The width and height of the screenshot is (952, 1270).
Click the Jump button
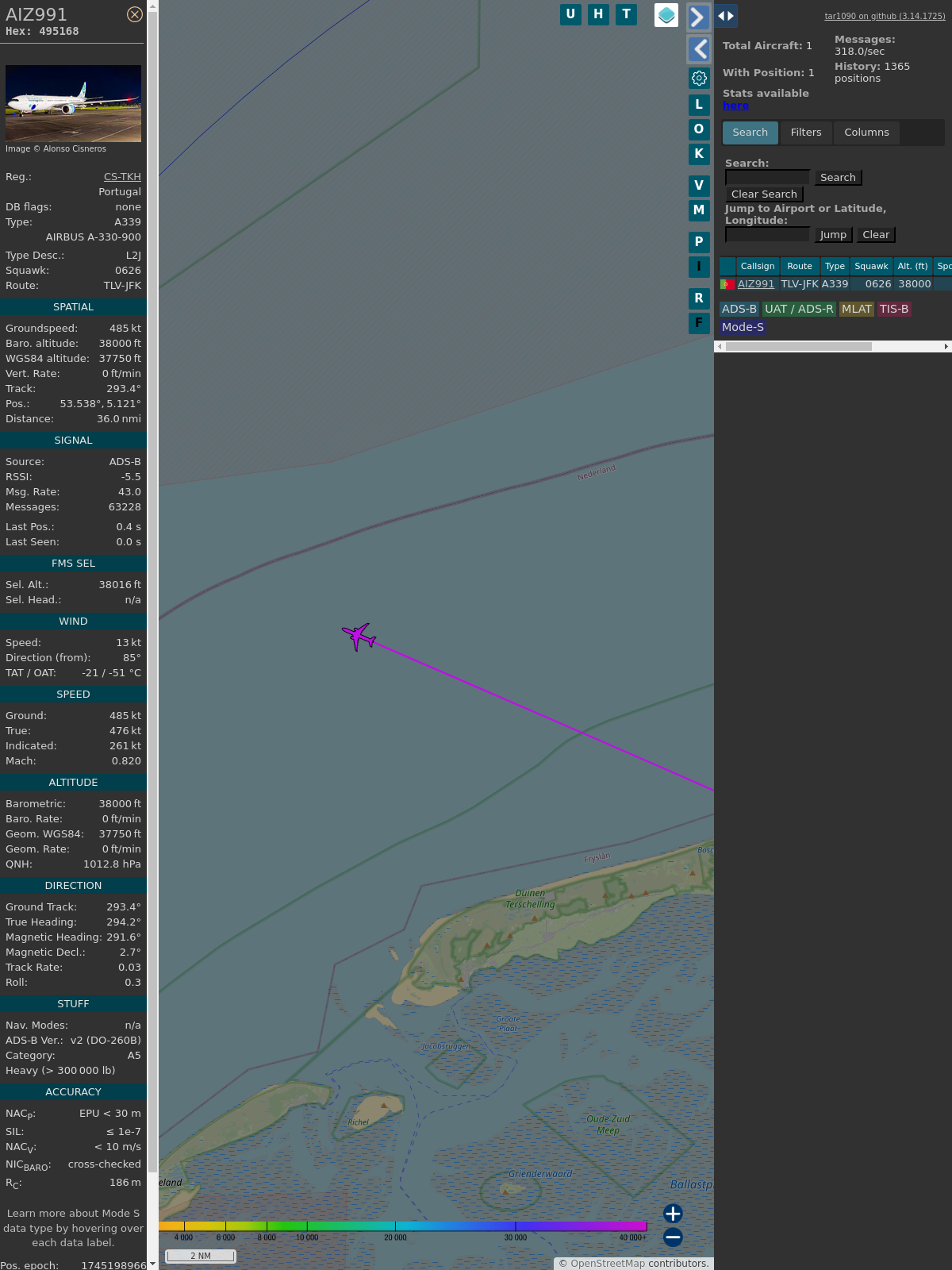click(833, 235)
